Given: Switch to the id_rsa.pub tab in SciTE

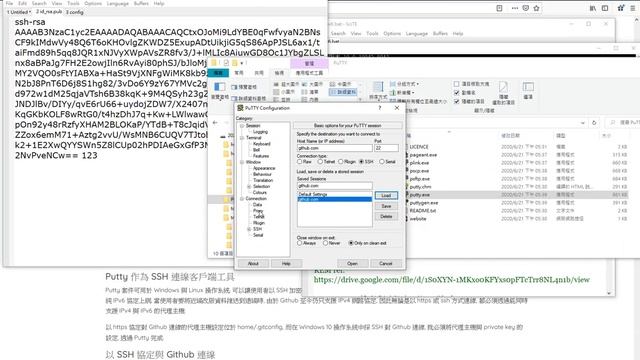Looking at the screenshot, I should click(49, 12).
